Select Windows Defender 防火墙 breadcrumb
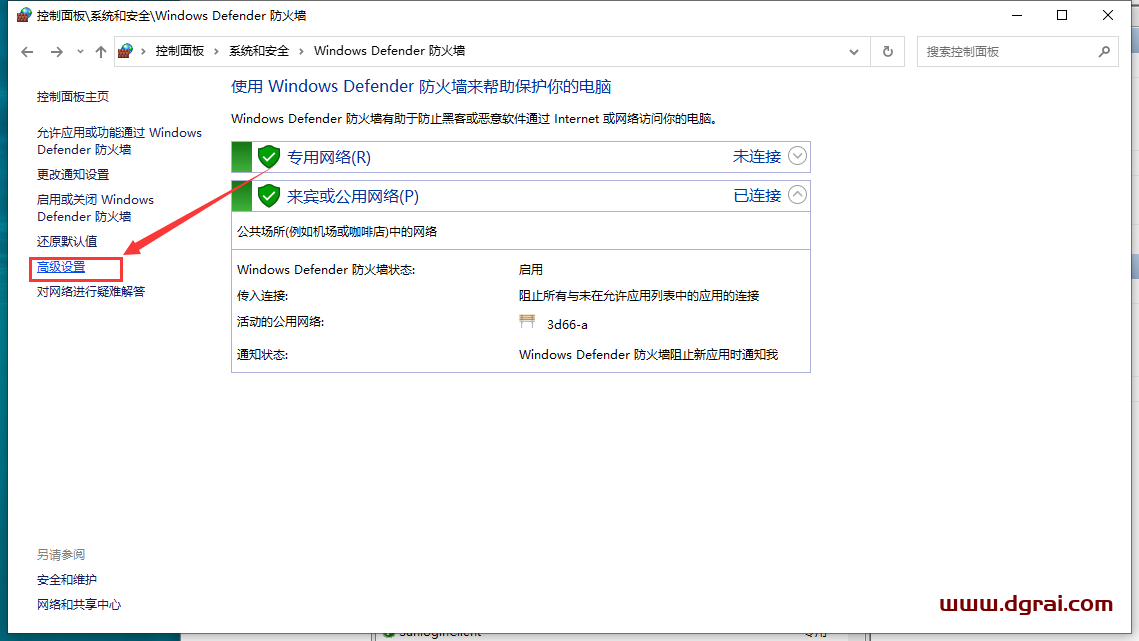 point(389,51)
